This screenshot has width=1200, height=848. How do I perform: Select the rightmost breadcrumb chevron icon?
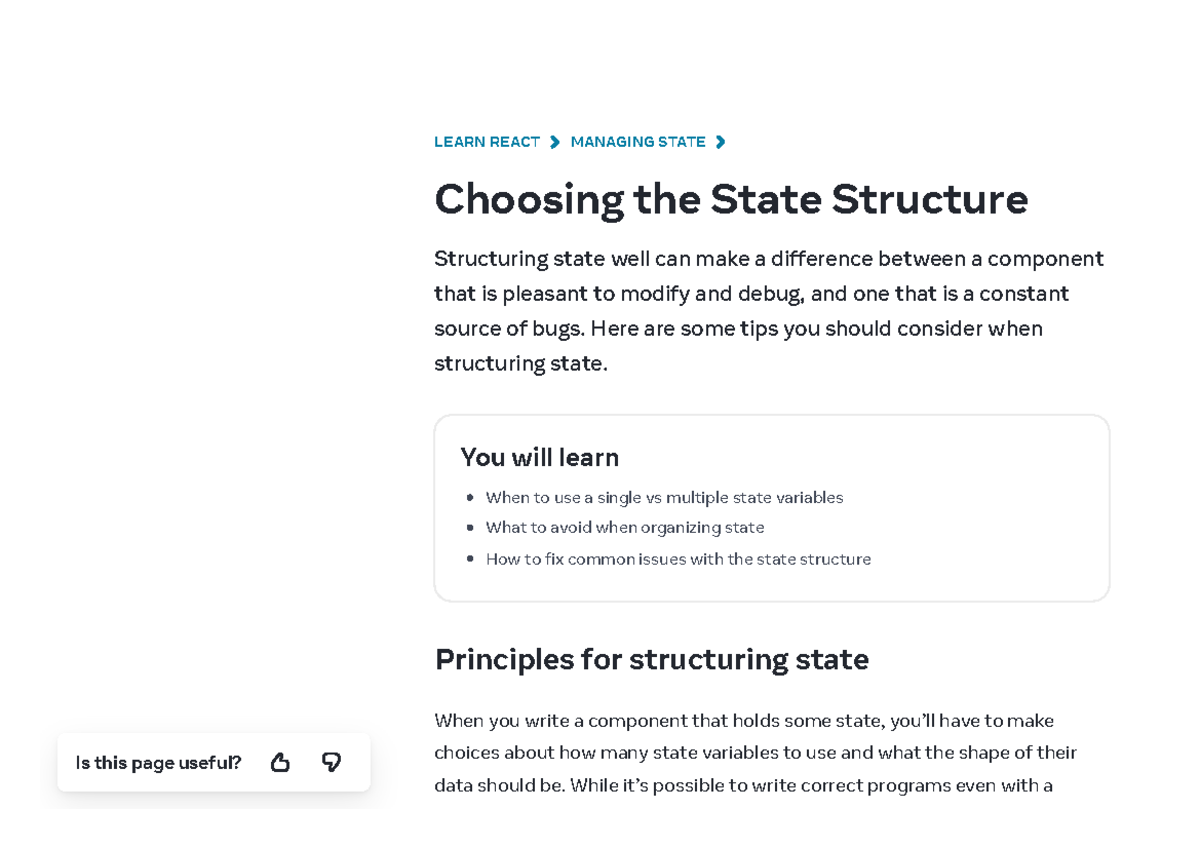721,141
